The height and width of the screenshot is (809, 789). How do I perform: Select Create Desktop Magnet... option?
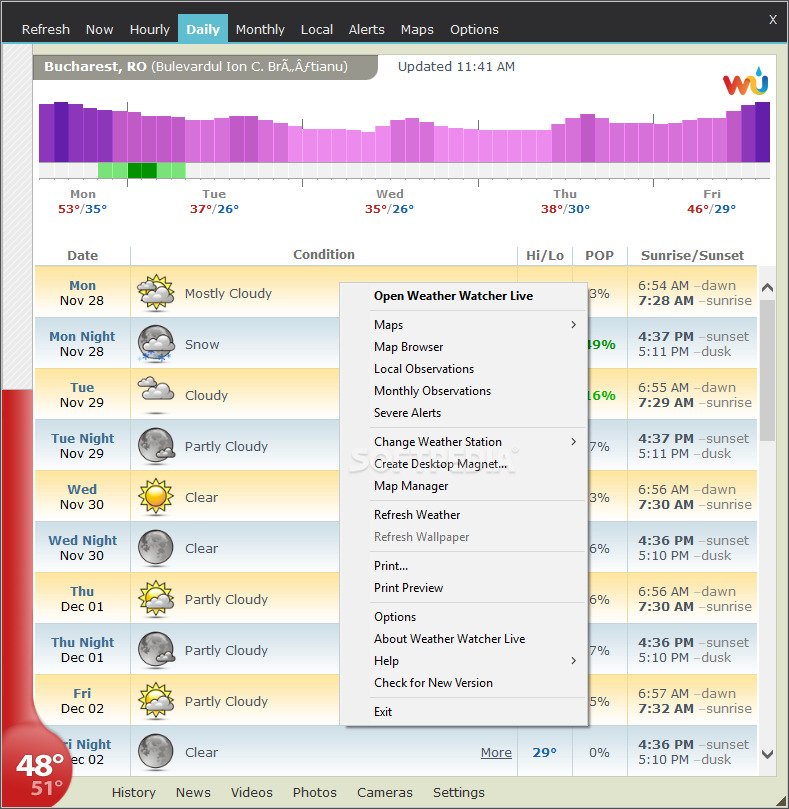point(440,464)
